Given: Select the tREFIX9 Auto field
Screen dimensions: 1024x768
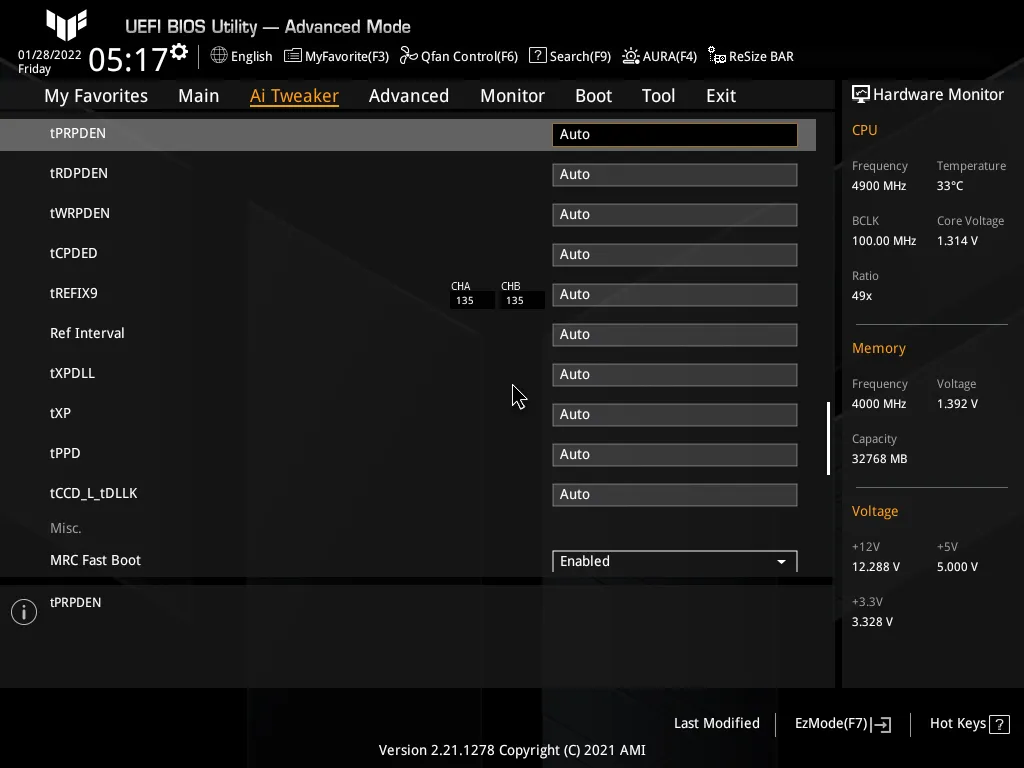Looking at the screenshot, I should (675, 295).
